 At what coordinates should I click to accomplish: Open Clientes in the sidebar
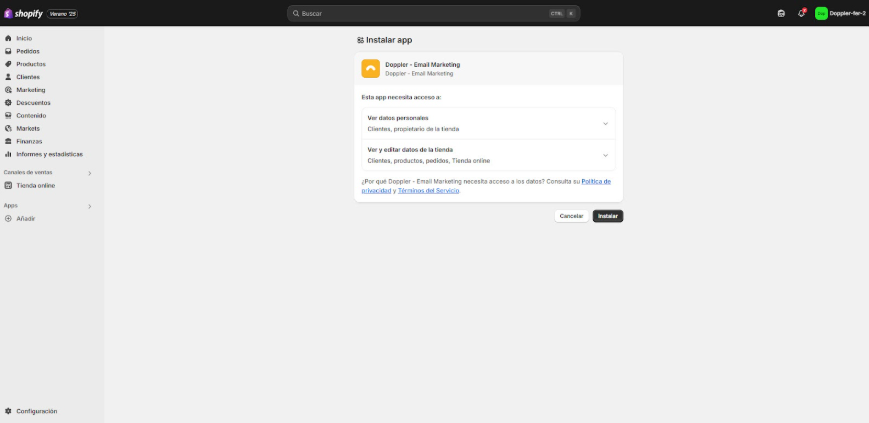click(28, 77)
